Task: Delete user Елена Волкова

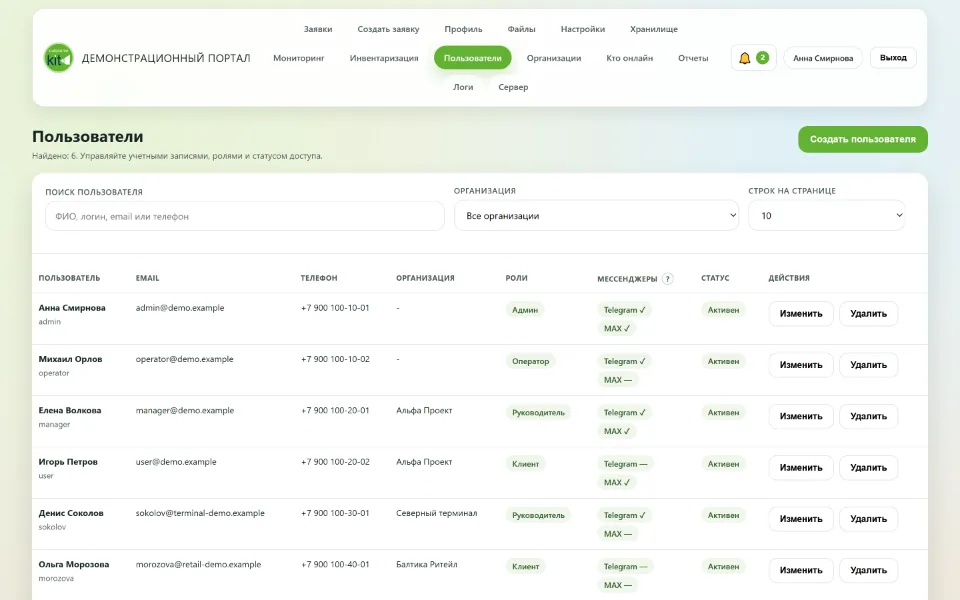Action: tap(868, 416)
